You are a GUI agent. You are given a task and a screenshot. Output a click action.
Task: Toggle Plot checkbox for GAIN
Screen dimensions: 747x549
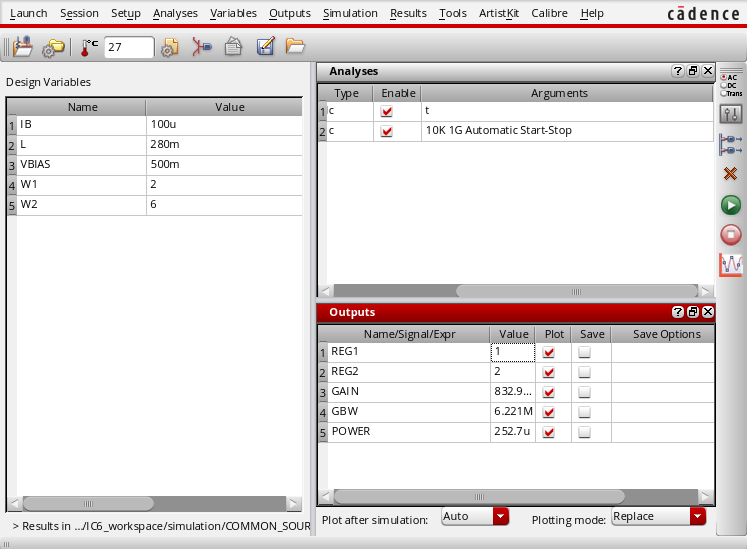tap(549, 393)
